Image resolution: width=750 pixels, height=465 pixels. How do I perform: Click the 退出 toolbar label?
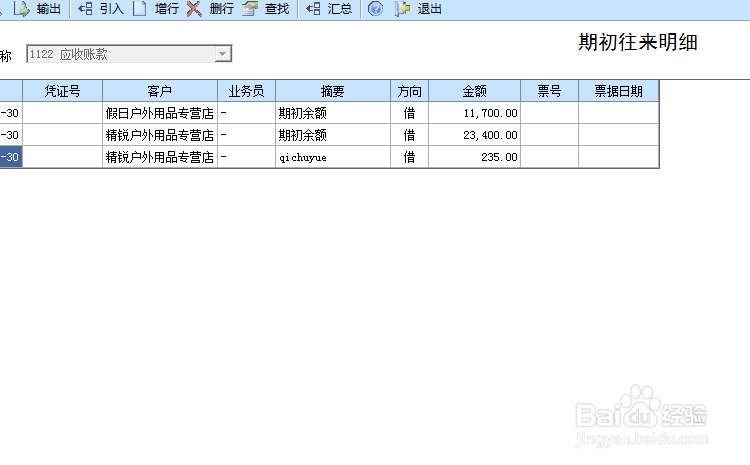point(429,9)
